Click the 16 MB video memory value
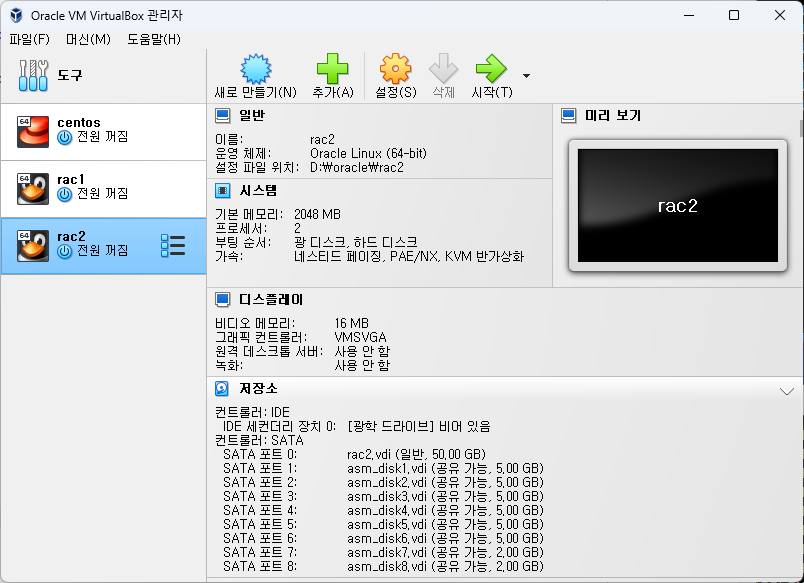Viewport: 804px width, 583px height. 351,324
